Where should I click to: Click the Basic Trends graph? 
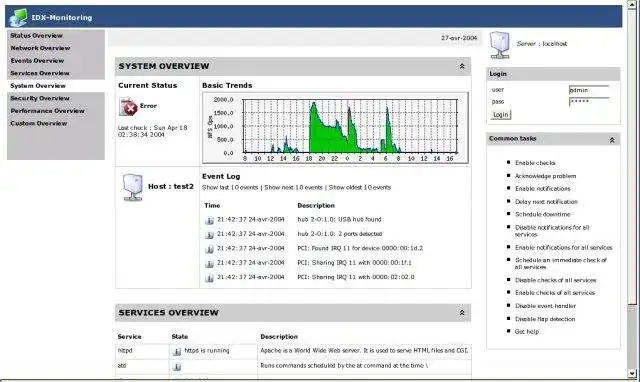335,128
